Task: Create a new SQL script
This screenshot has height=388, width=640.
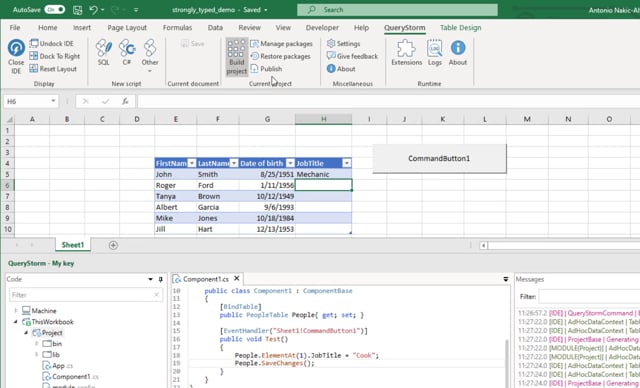Action: (104, 52)
